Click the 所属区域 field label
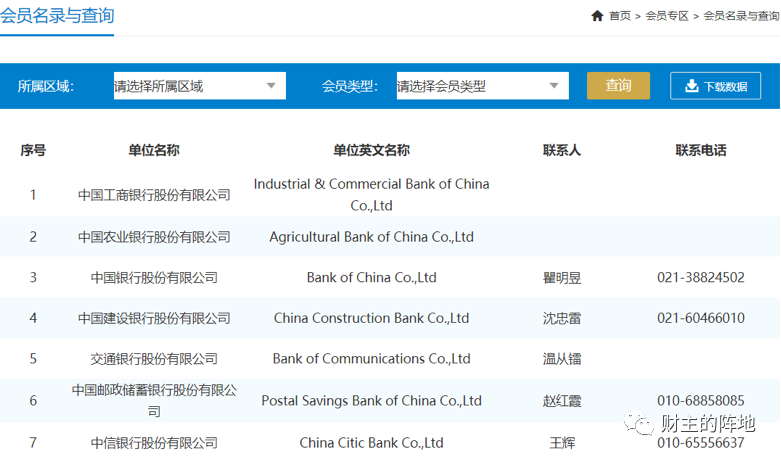The height and width of the screenshot is (458, 781). point(45,87)
